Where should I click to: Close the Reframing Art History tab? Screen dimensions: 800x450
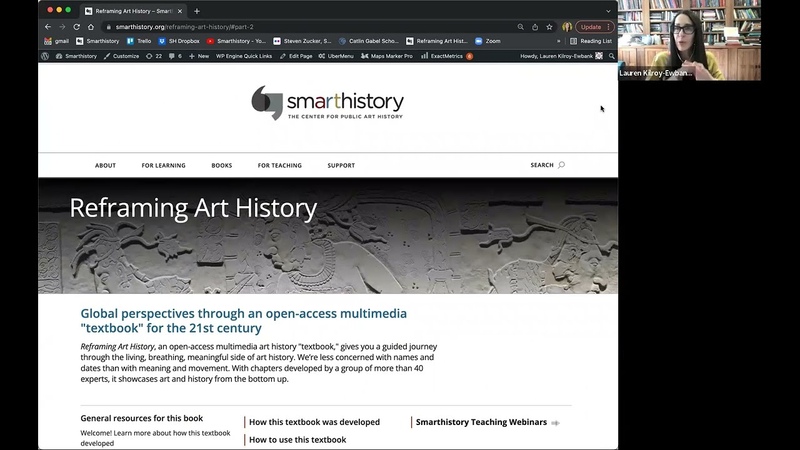coord(180,11)
